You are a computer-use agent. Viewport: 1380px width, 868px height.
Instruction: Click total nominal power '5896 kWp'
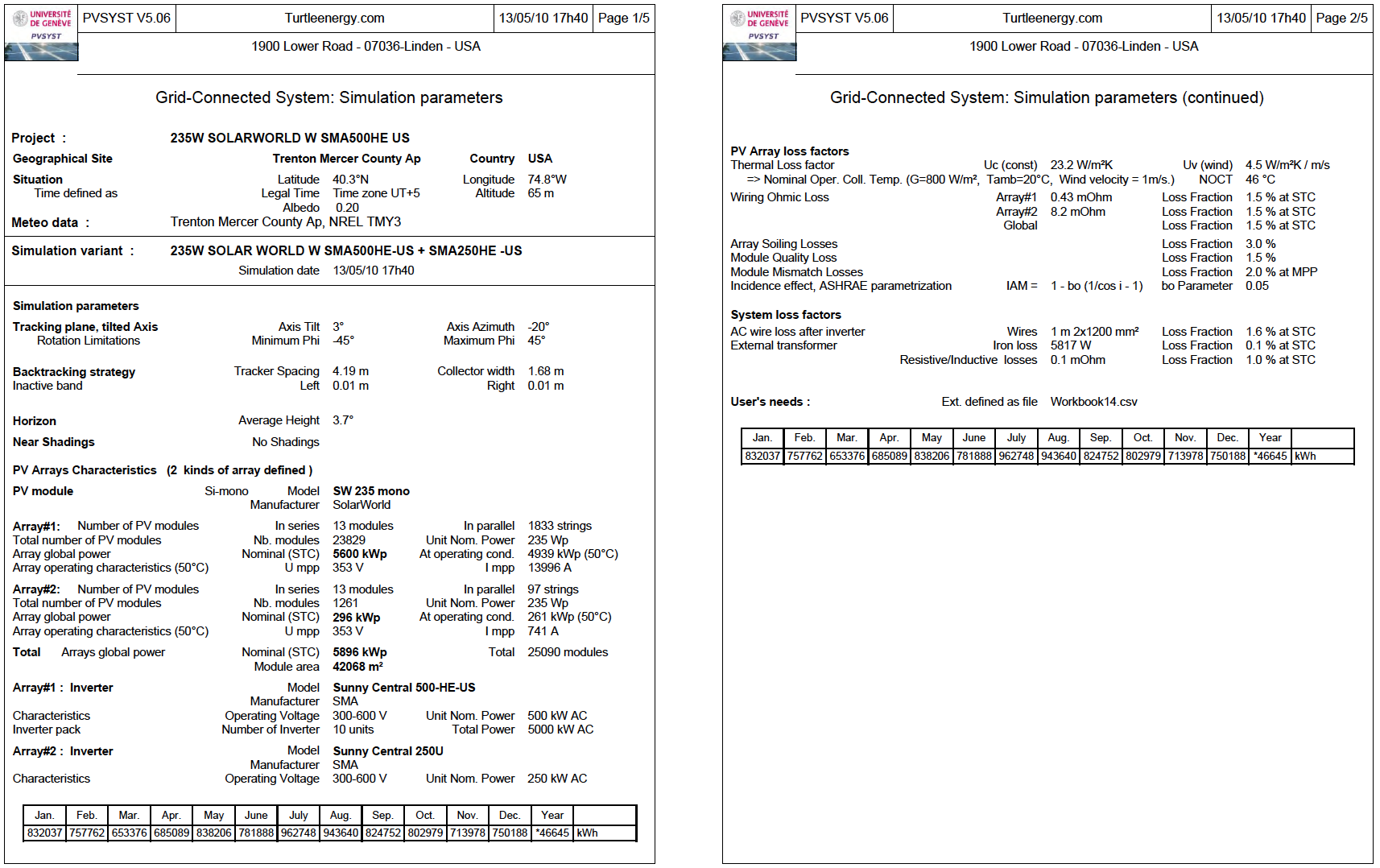coord(359,652)
